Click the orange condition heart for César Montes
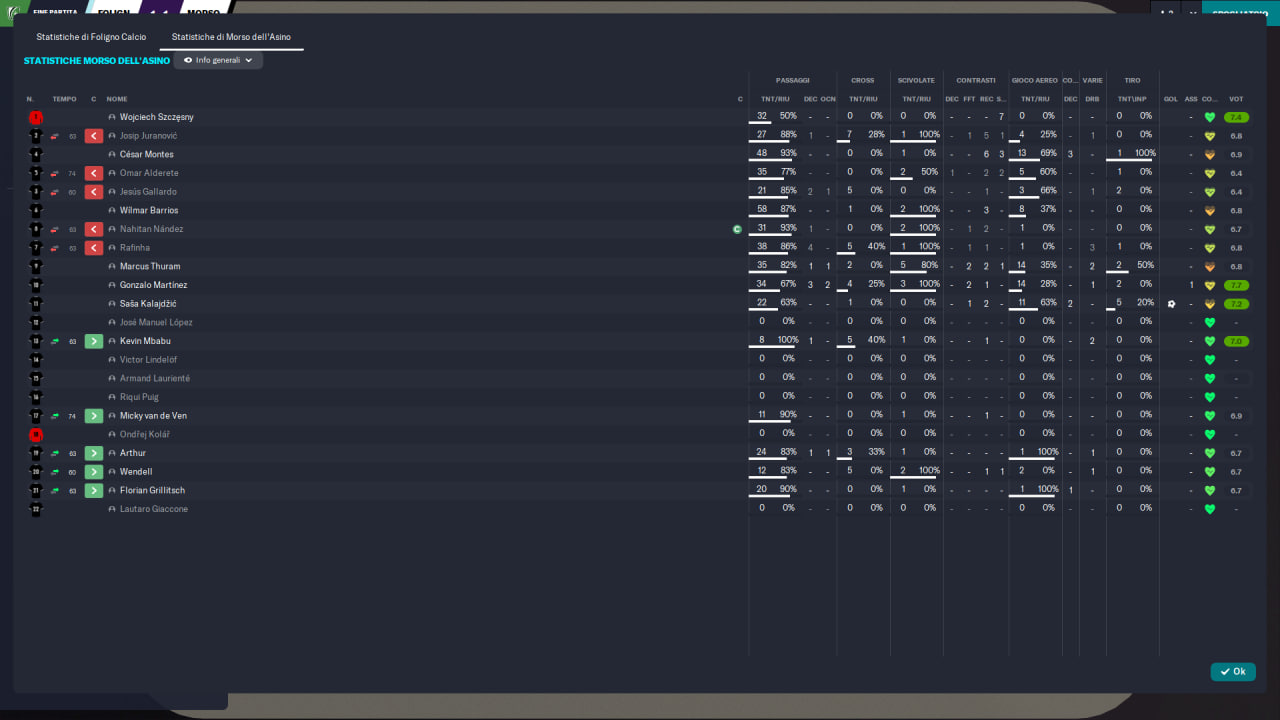Viewport: 1280px width, 720px height. [1210, 155]
